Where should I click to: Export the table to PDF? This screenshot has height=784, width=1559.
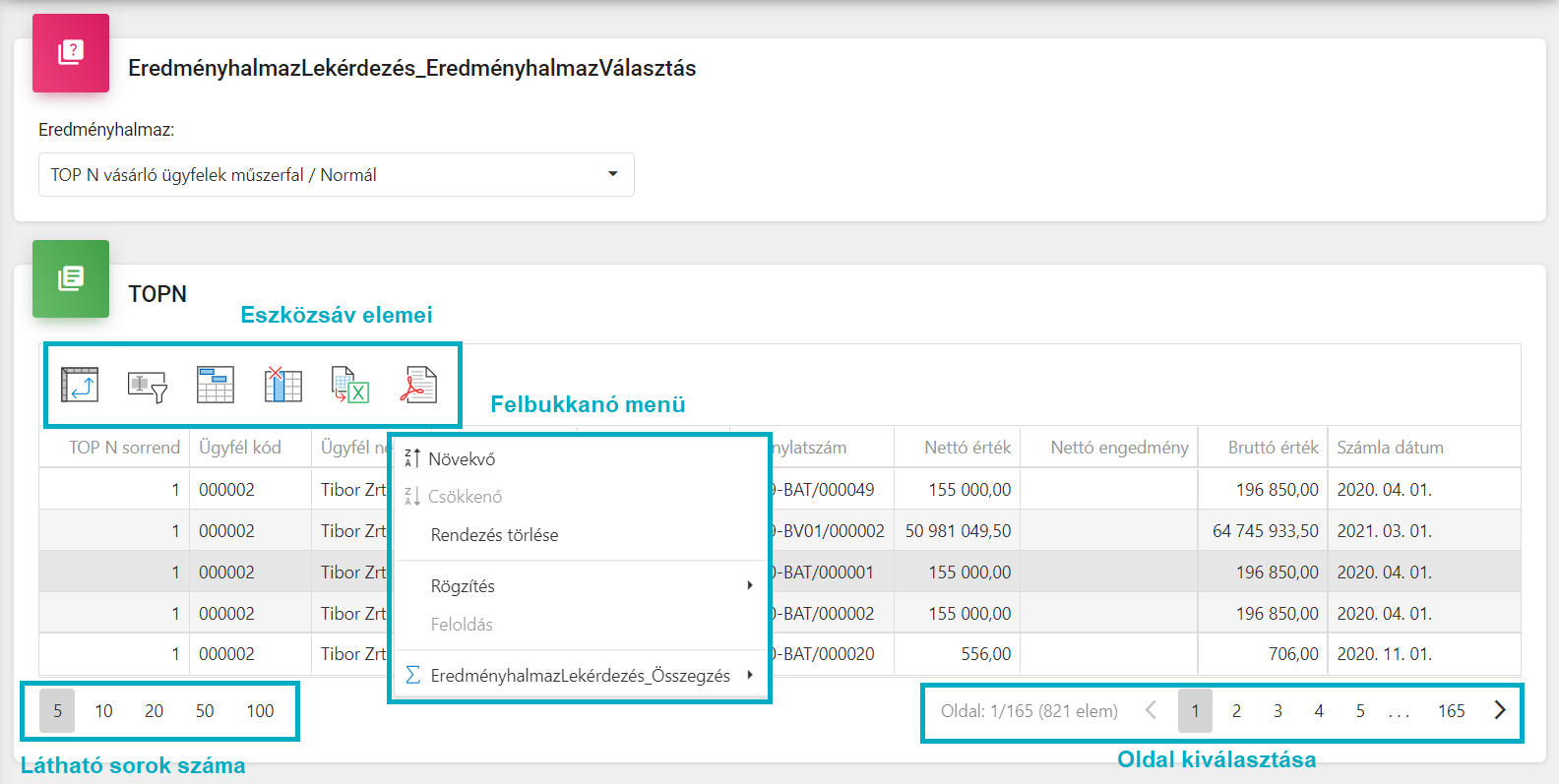coord(418,385)
